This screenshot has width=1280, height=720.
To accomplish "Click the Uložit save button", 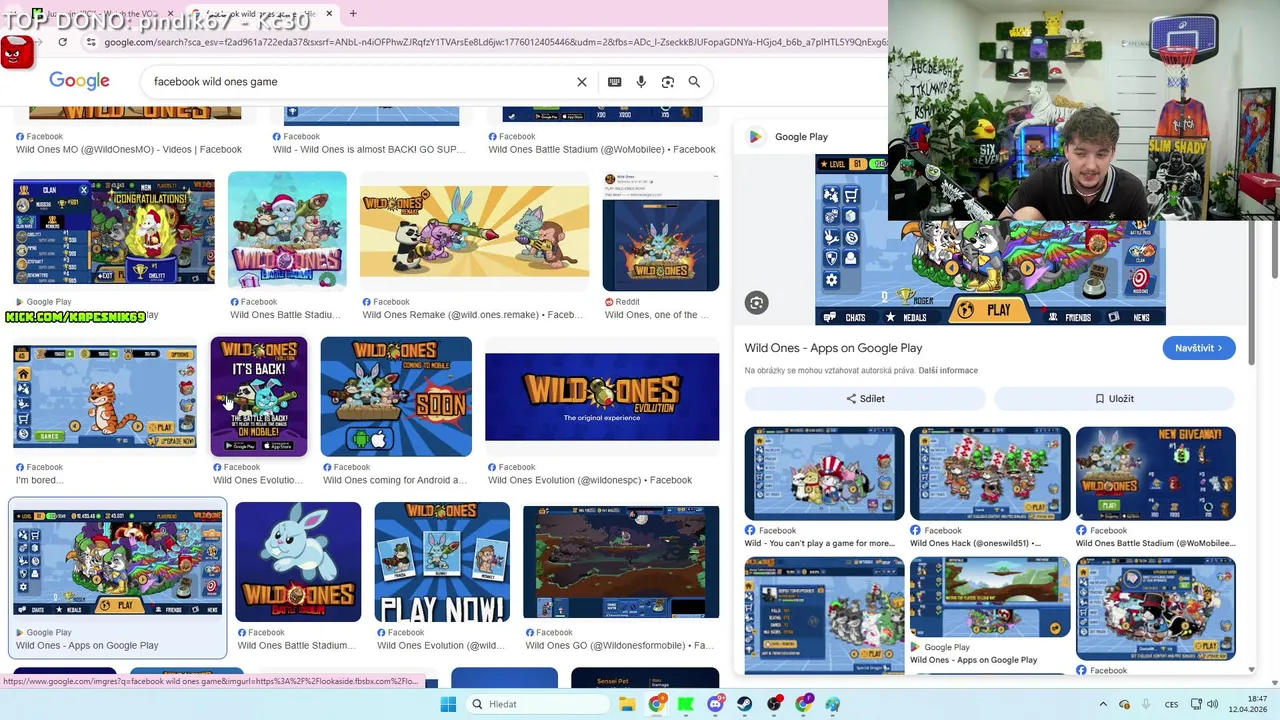I will click(1114, 398).
